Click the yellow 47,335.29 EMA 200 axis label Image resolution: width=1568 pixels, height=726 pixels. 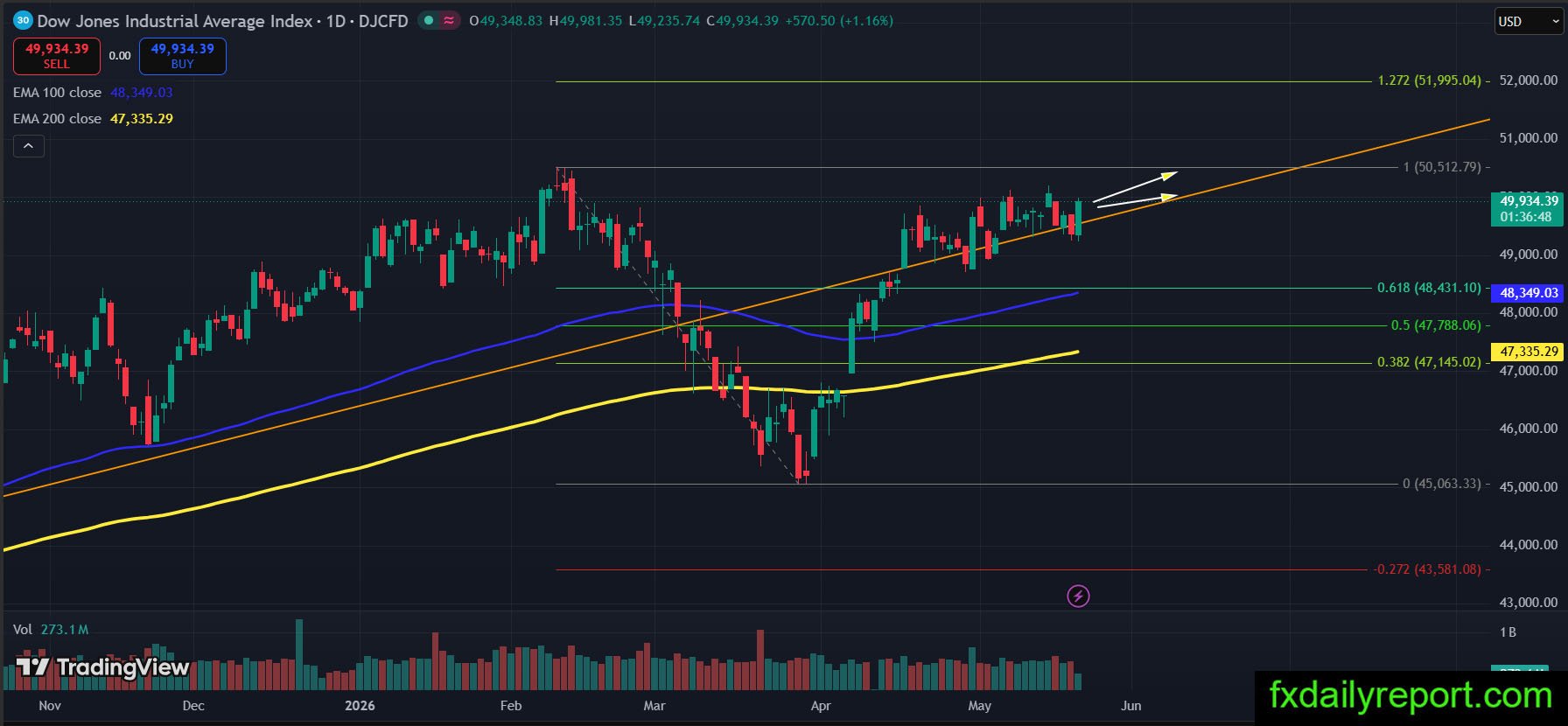[1529, 352]
